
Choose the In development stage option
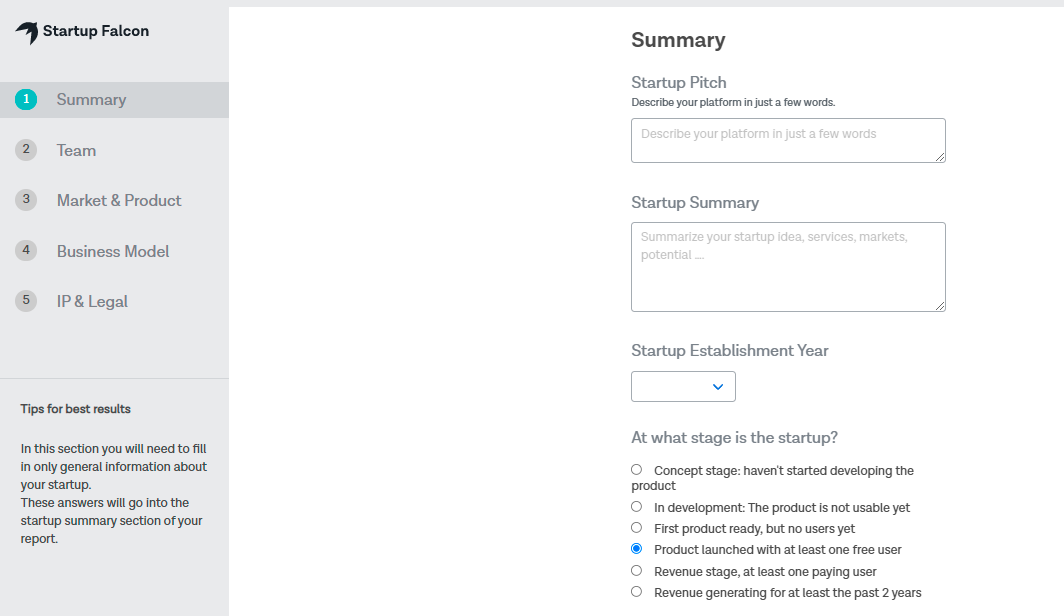(636, 506)
